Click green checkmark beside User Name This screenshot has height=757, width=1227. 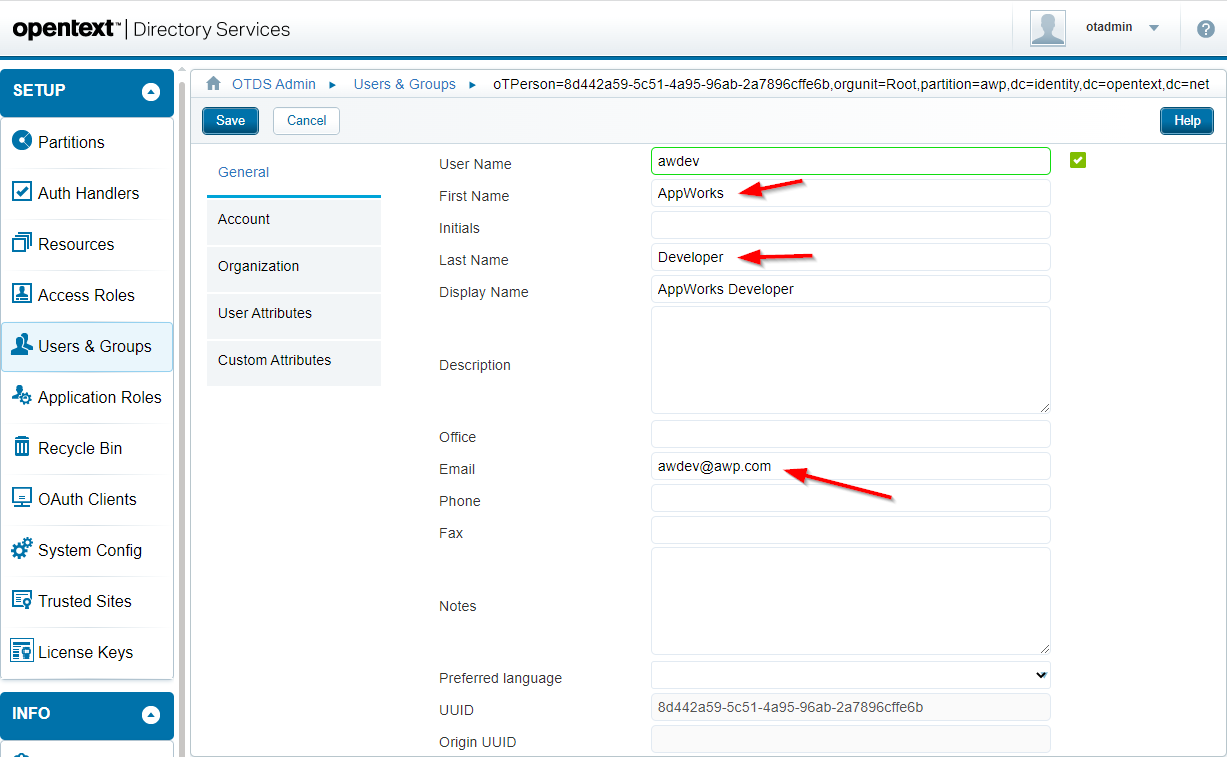click(1077, 160)
